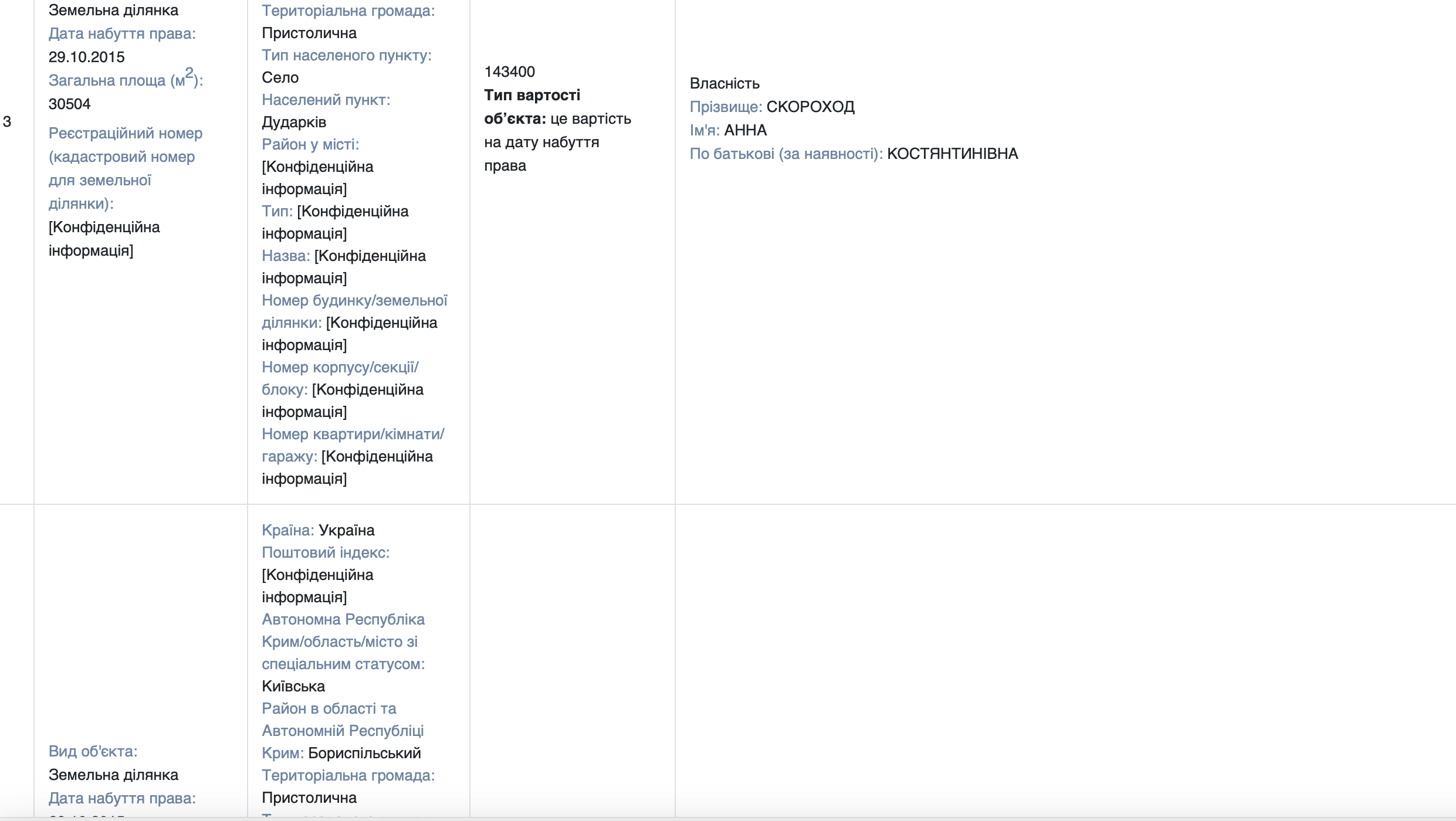Click the Бориспільський district value
Screen dimensions: 1456x821
364,753
